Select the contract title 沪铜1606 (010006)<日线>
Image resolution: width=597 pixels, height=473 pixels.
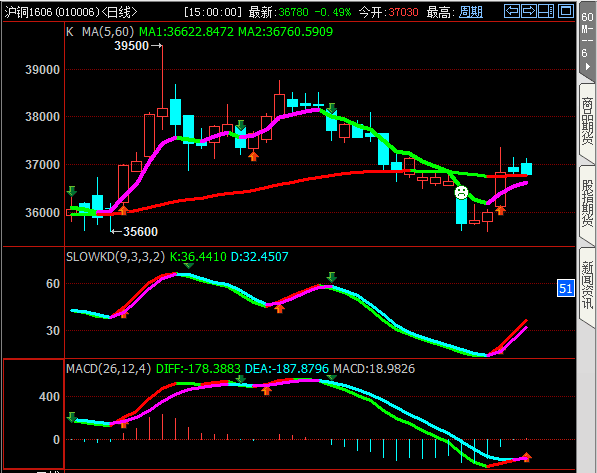click(x=71, y=12)
